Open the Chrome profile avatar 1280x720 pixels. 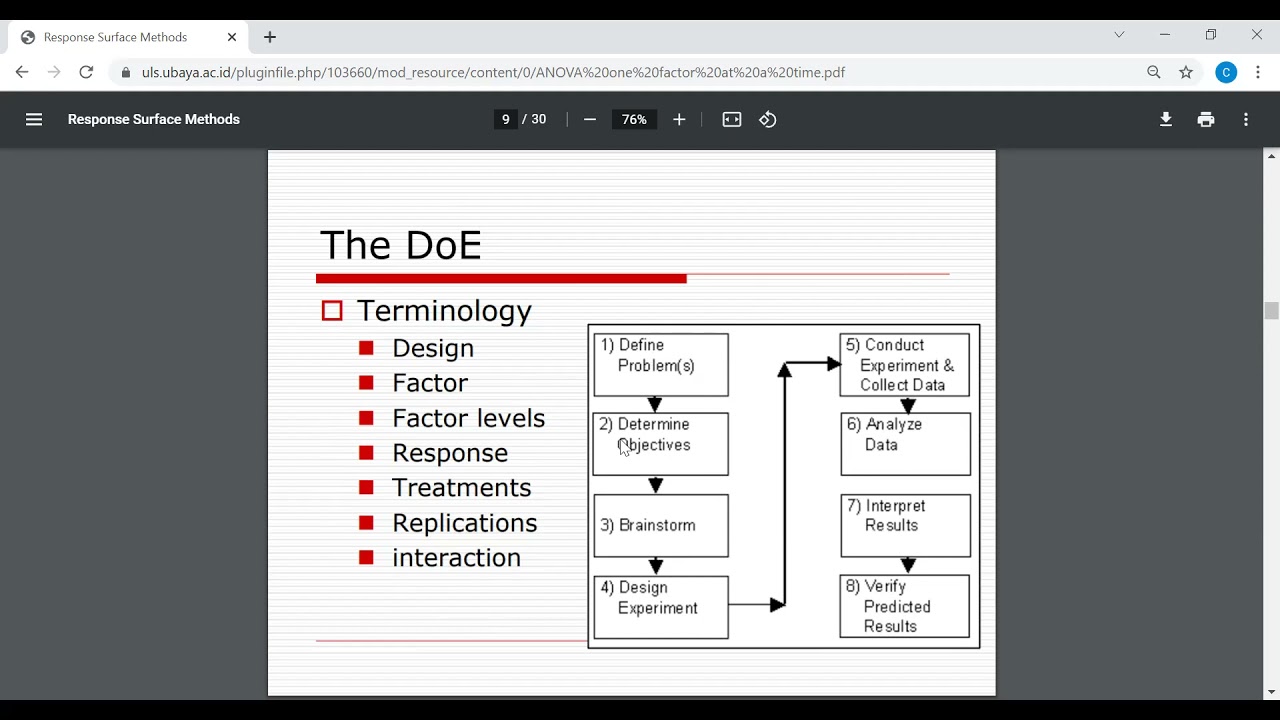pyautogui.click(x=1226, y=72)
